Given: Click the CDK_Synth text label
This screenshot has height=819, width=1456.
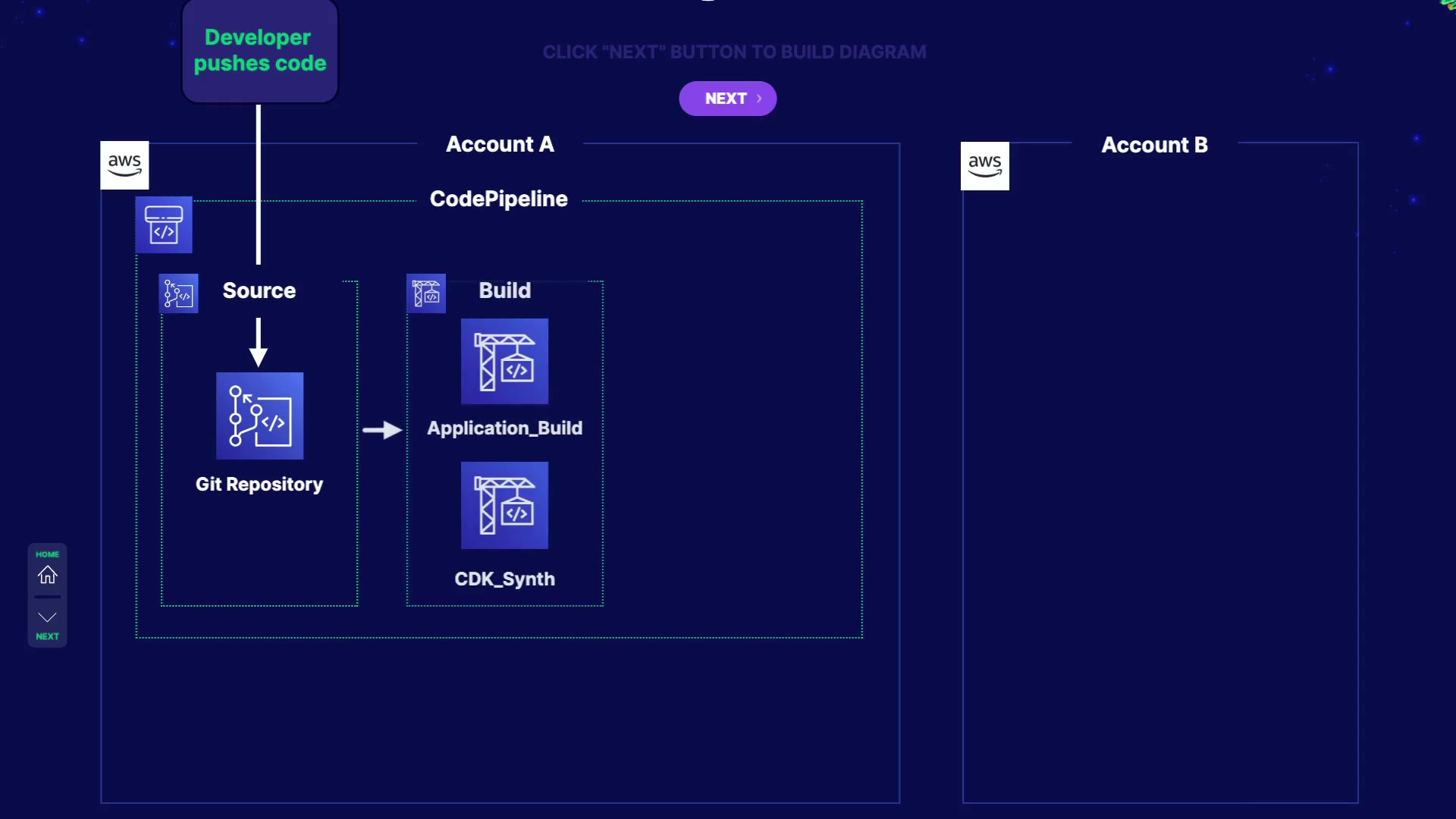Looking at the screenshot, I should 504,579.
